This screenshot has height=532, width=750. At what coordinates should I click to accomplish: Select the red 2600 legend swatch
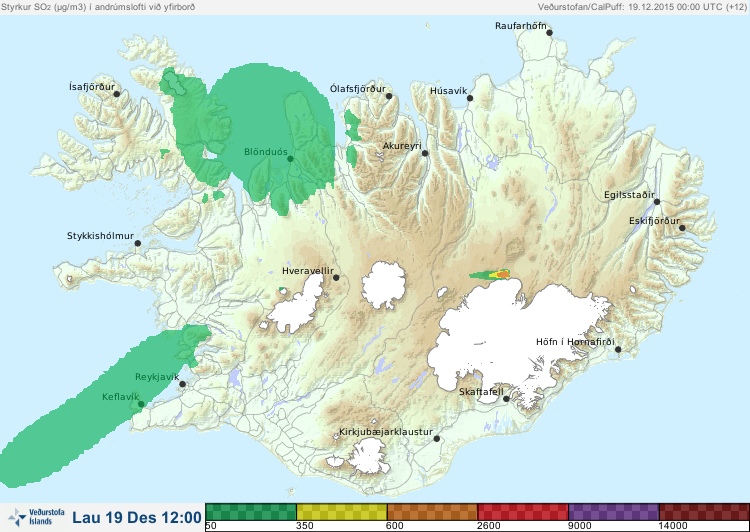tap(523, 512)
